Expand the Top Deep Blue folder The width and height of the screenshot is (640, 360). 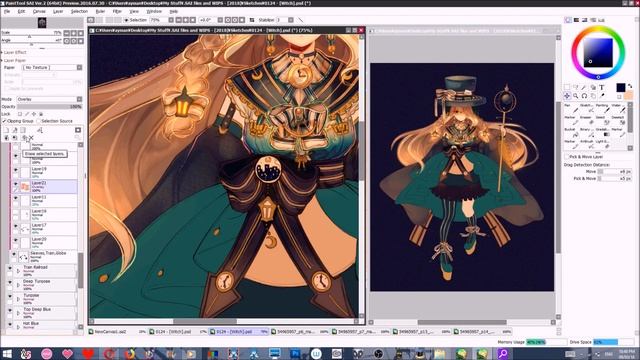18,313
